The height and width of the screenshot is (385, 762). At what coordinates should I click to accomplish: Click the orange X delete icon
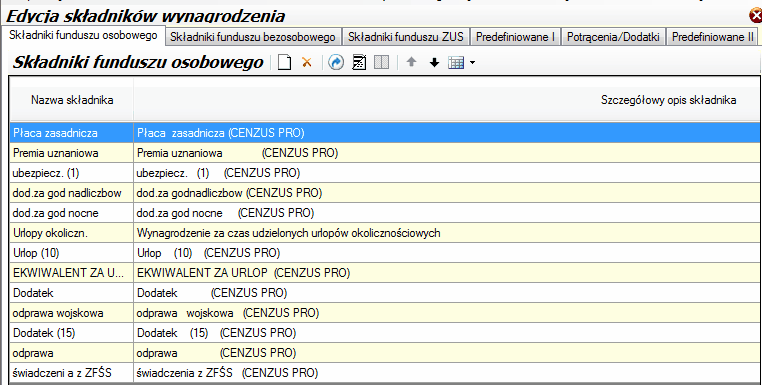point(307,62)
